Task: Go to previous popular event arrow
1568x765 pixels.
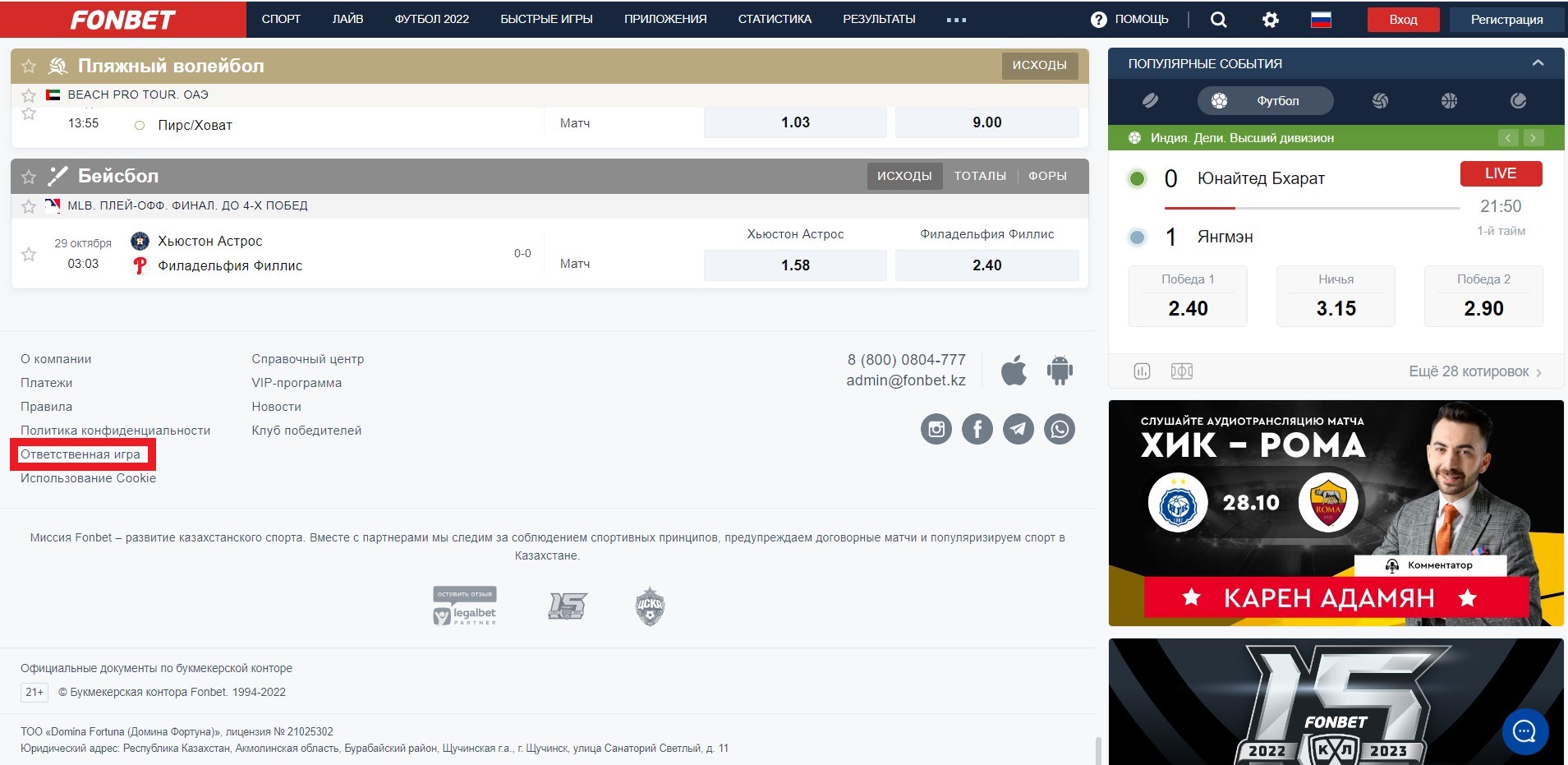Action: point(1508,138)
